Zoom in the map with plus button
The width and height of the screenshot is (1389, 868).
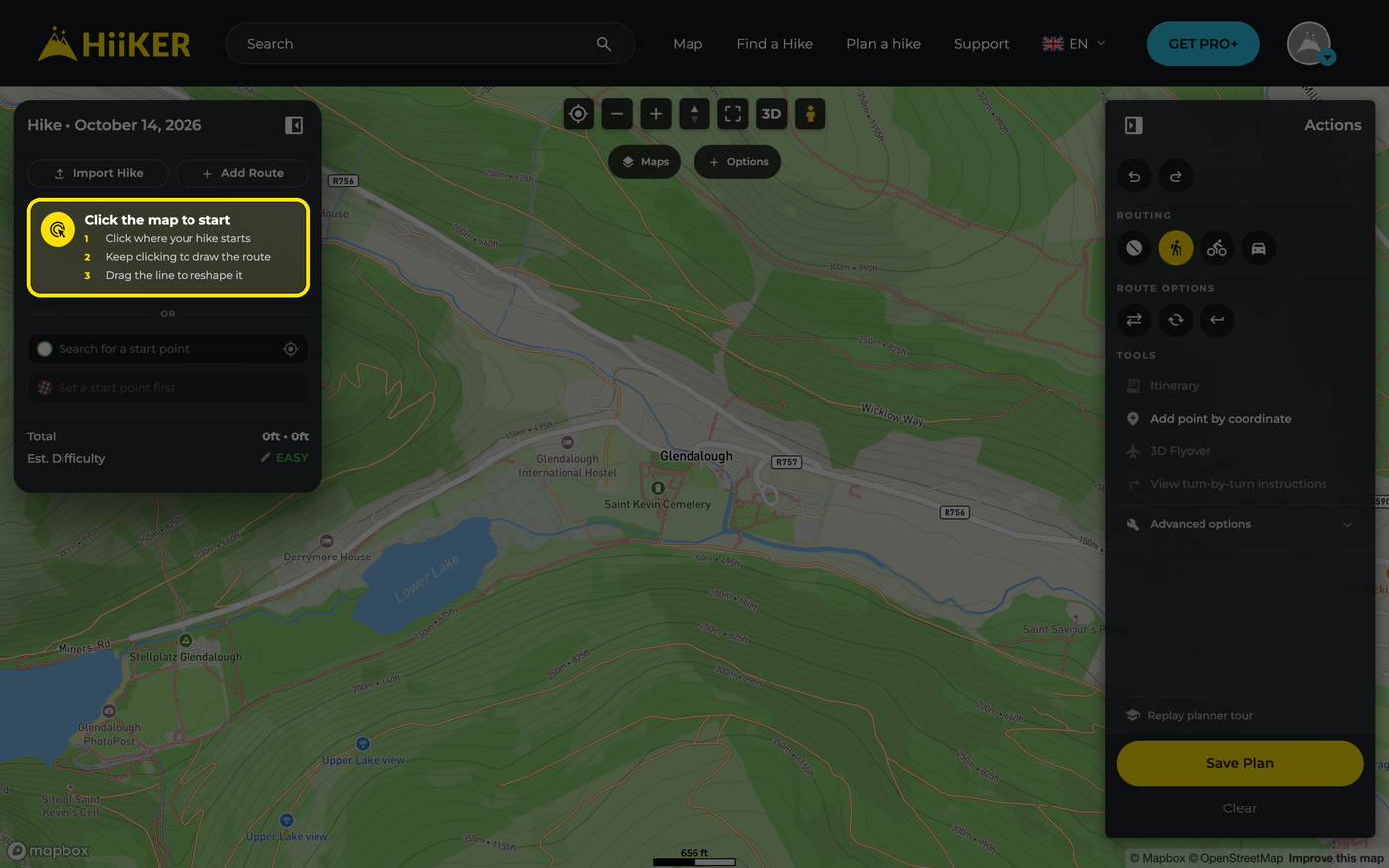click(x=656, y=114)
